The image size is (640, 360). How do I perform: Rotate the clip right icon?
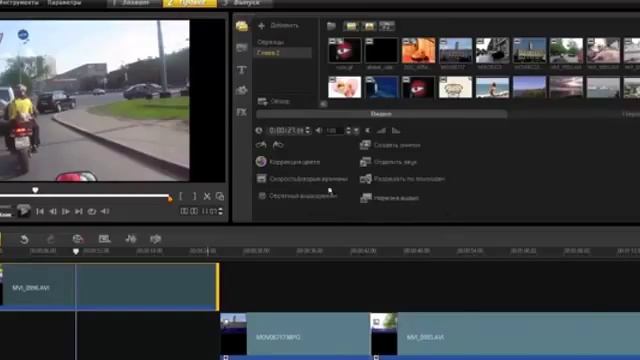278,145
